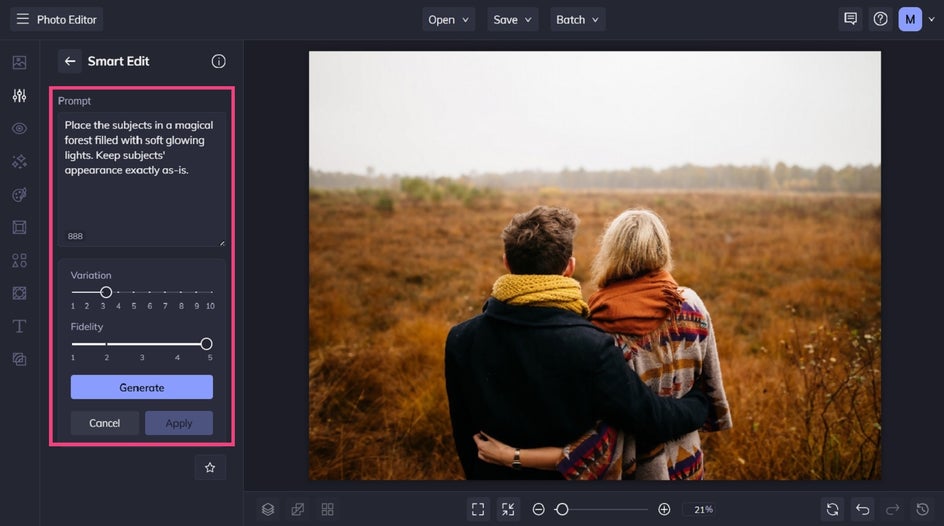Viewport: 944px width, 526px height.
Task: Click the reset image rotate icon
Action: (x=833, y=510)
